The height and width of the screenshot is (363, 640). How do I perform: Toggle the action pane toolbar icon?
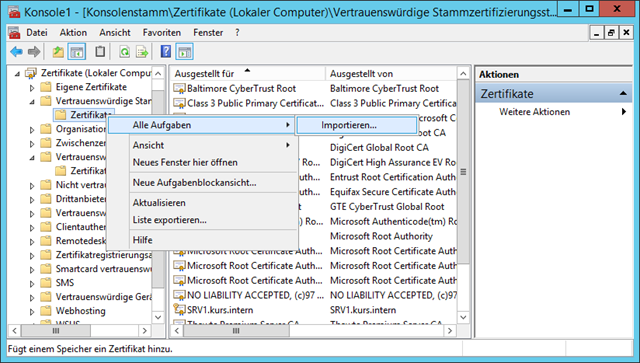tap(184, 52)
